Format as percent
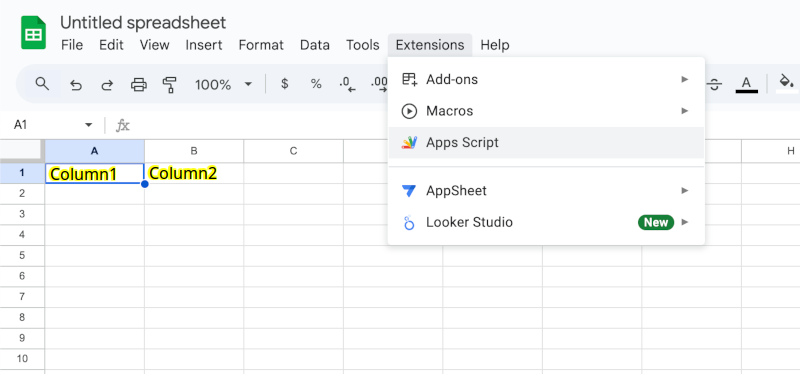The image size is (800, 374). click(x=316, y=84)
